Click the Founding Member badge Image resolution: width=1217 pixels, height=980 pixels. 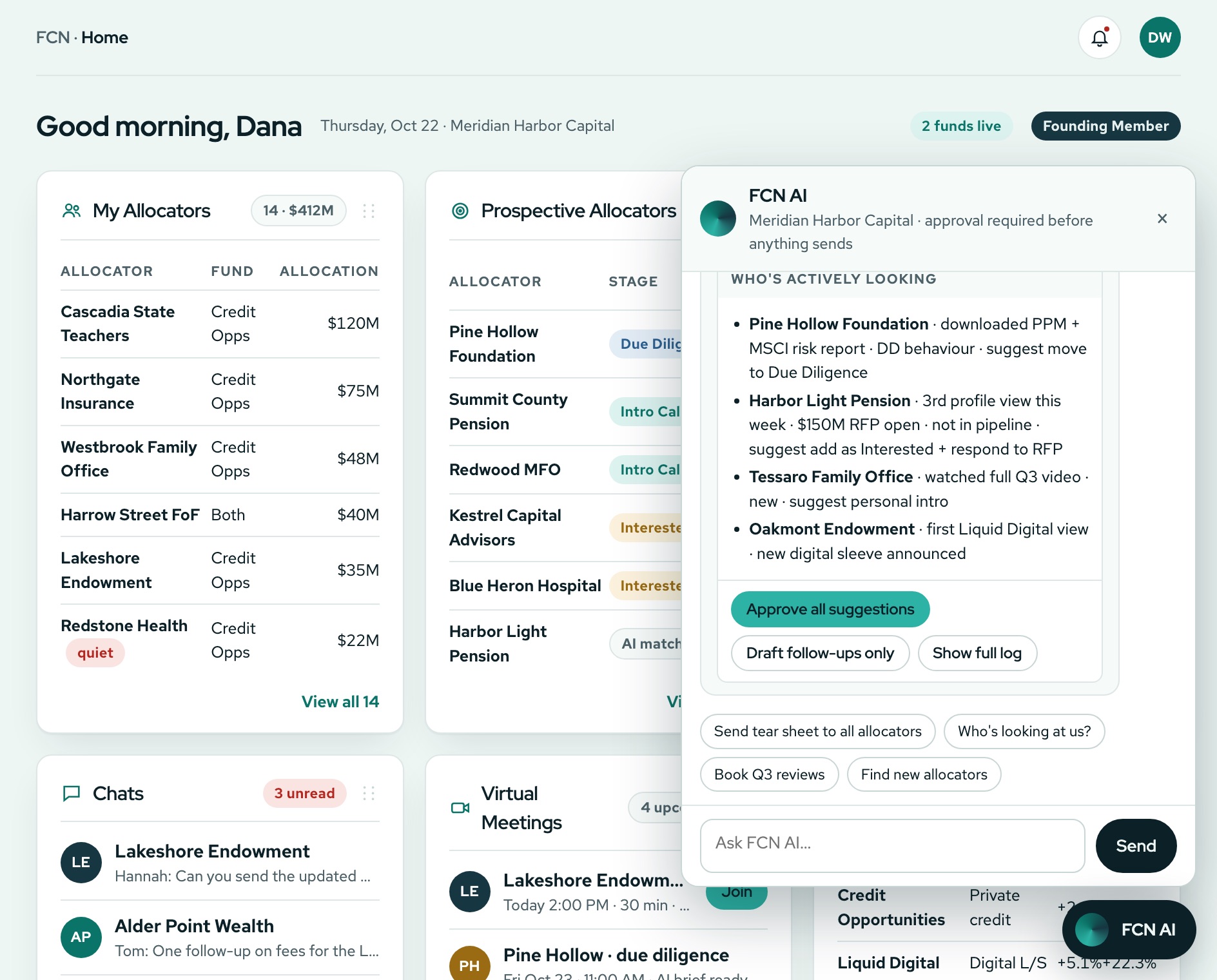click(x=1106, y=126)
